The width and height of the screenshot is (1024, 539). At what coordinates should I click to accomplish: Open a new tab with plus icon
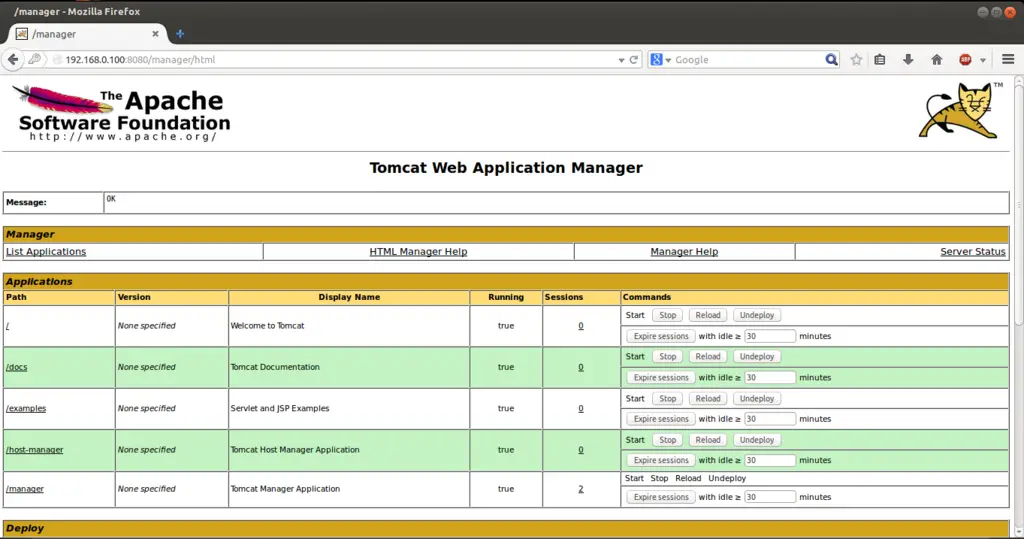point(180,34)
